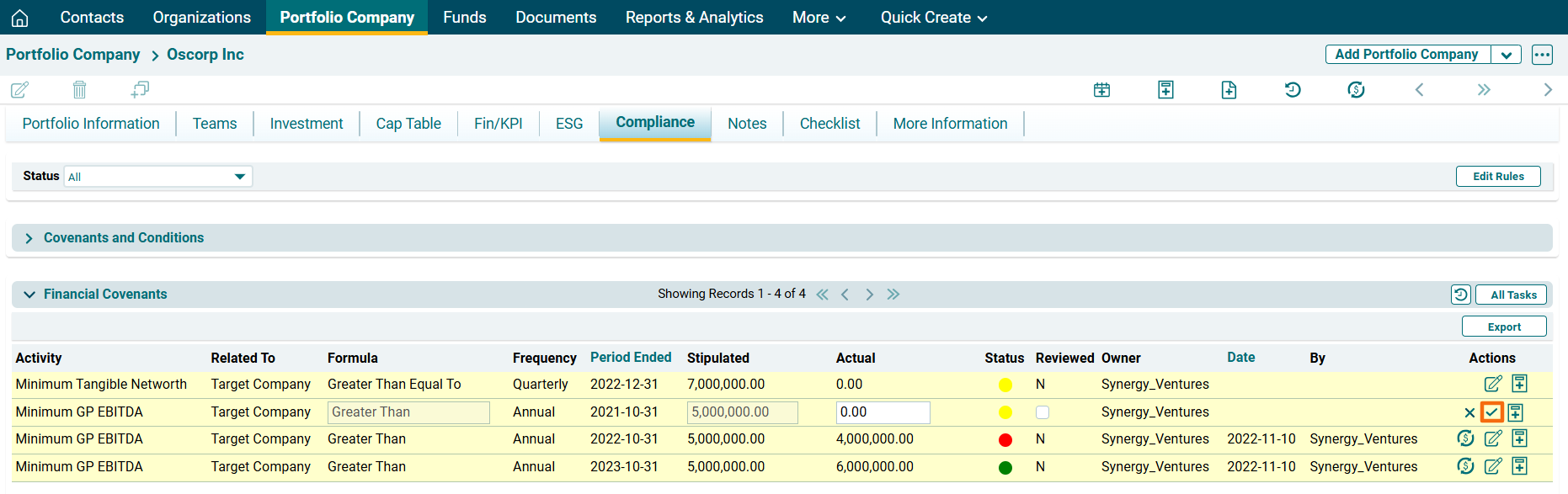Click the calendar add event icon
This screenshot has width=1568, height=494.
pos(1101,90)
